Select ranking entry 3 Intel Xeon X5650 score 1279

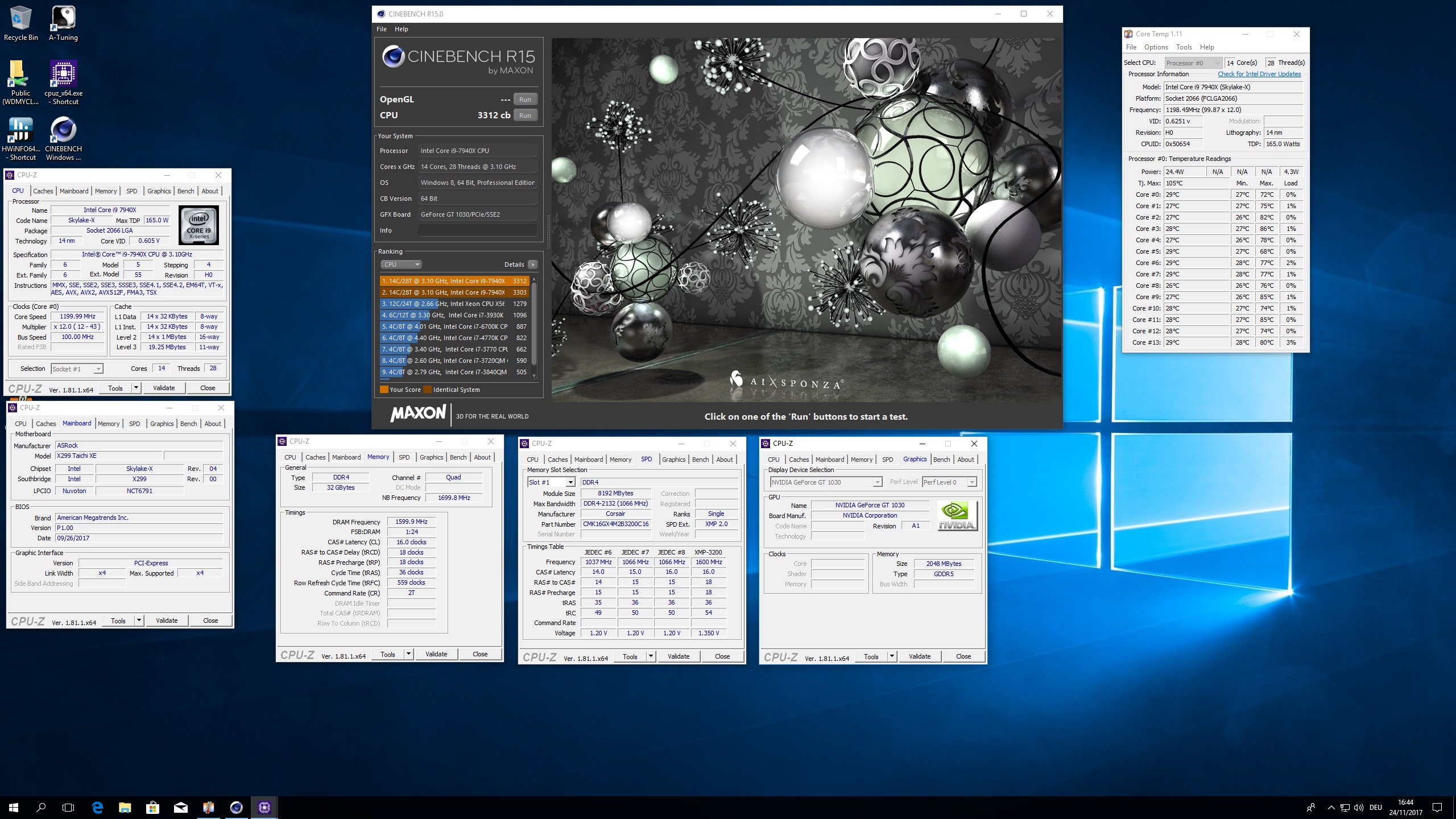point(454,304)
